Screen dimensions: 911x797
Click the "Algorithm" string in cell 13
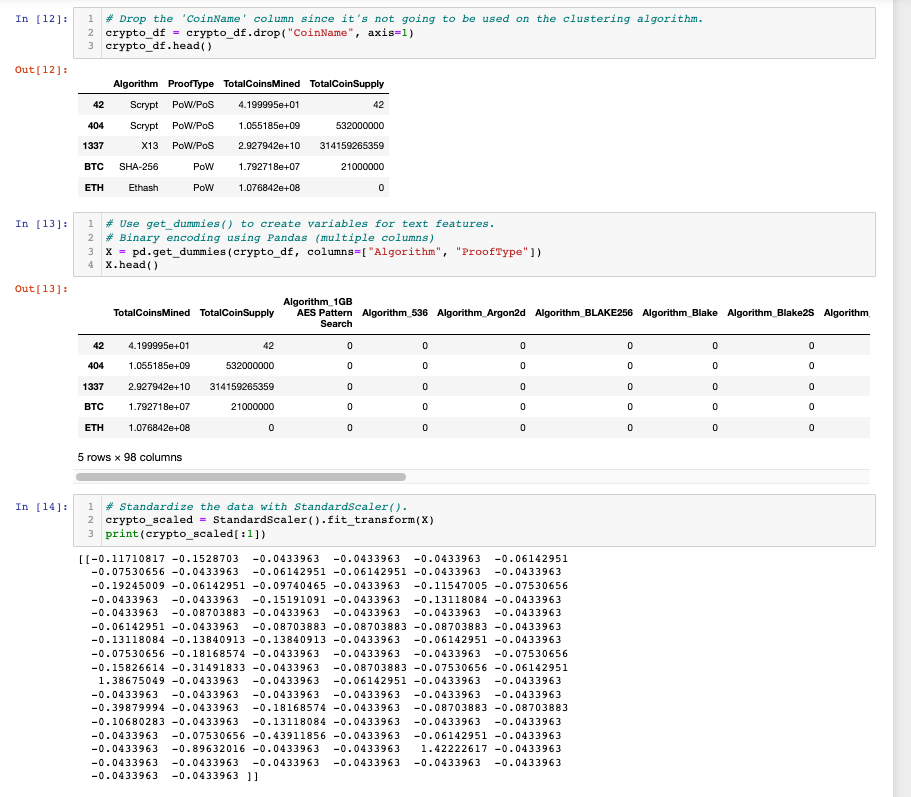coord(404,252)
